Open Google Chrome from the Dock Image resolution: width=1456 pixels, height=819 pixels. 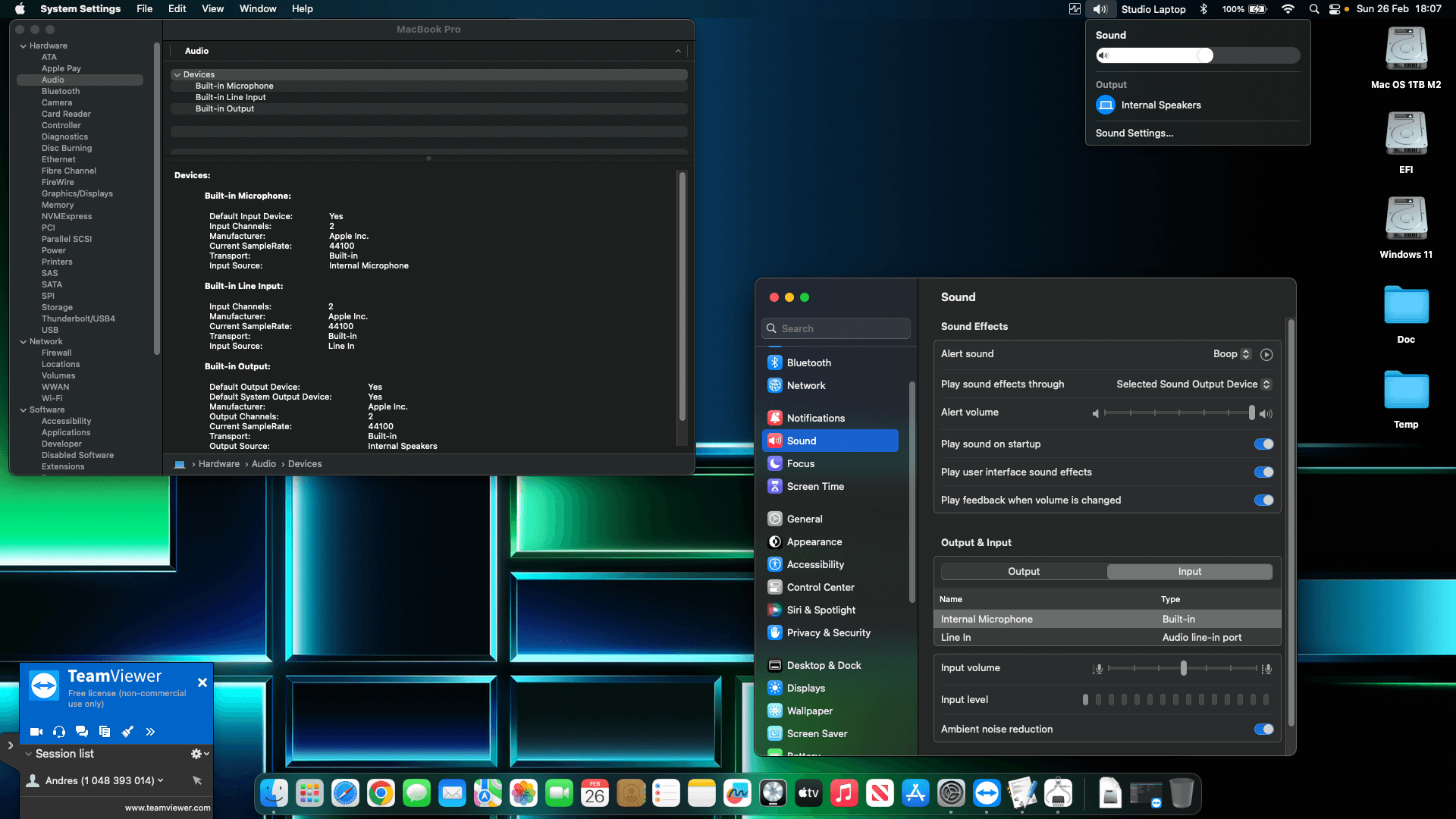click(x=381, y=793)
